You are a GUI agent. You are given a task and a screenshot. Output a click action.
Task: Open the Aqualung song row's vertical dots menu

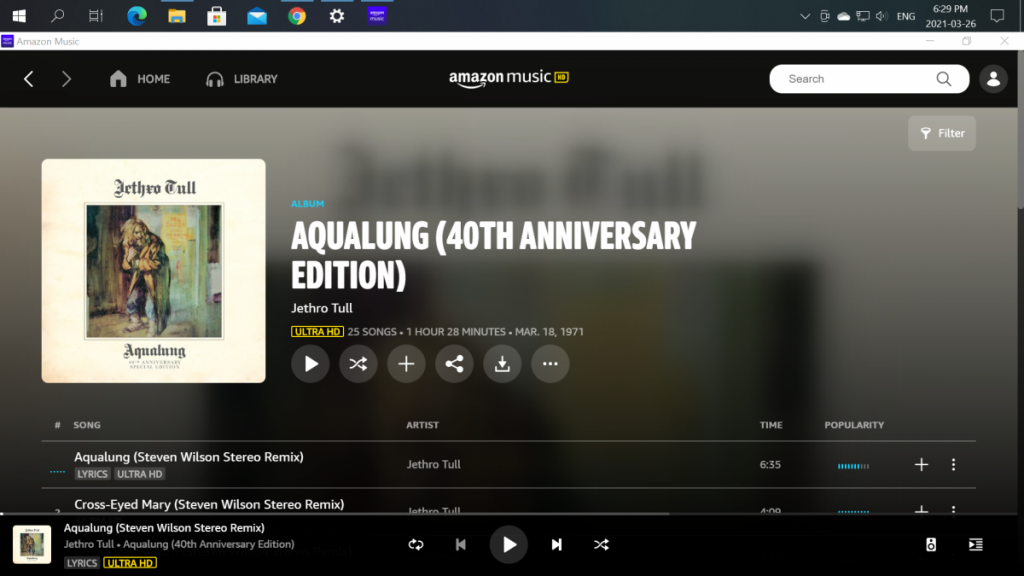[953, 464]
